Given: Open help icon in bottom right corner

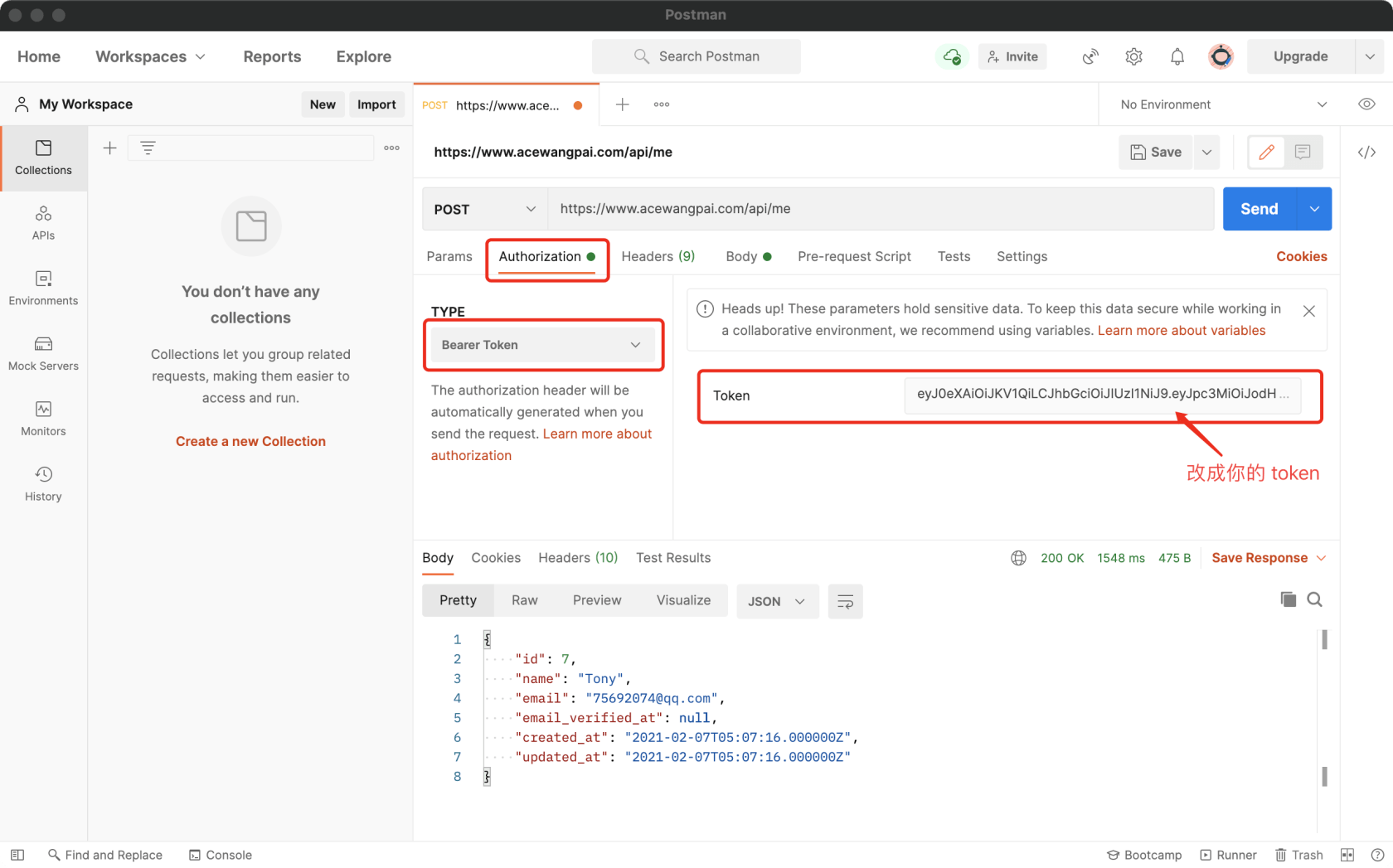Looking at the screenshot, I should [x=1377, y=855].
